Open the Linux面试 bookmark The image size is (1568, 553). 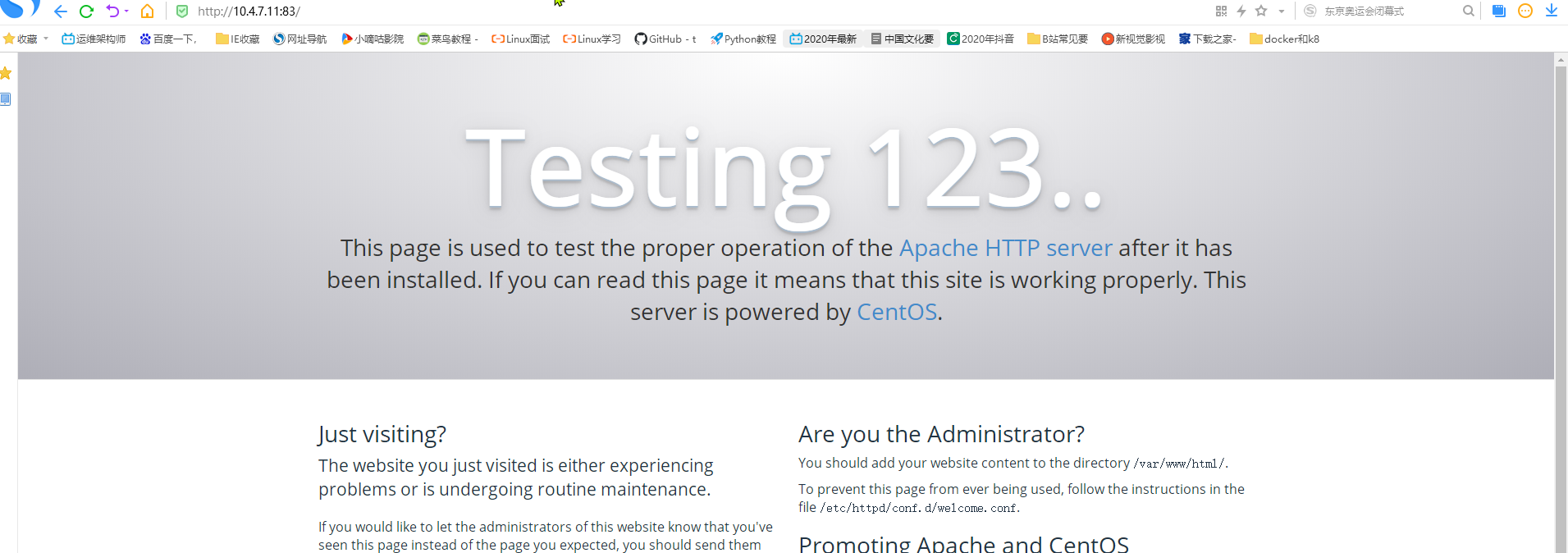(x=521, y=39)
